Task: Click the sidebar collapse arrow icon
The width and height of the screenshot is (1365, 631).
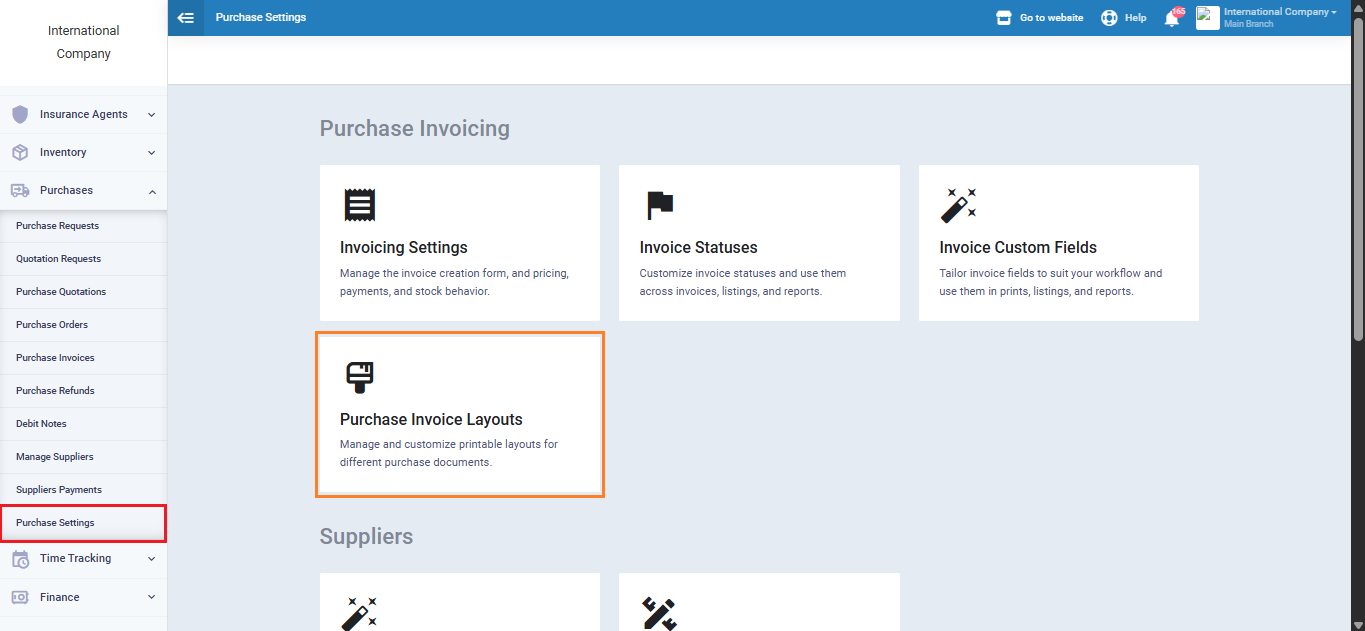Action: (x=185, y=17)
